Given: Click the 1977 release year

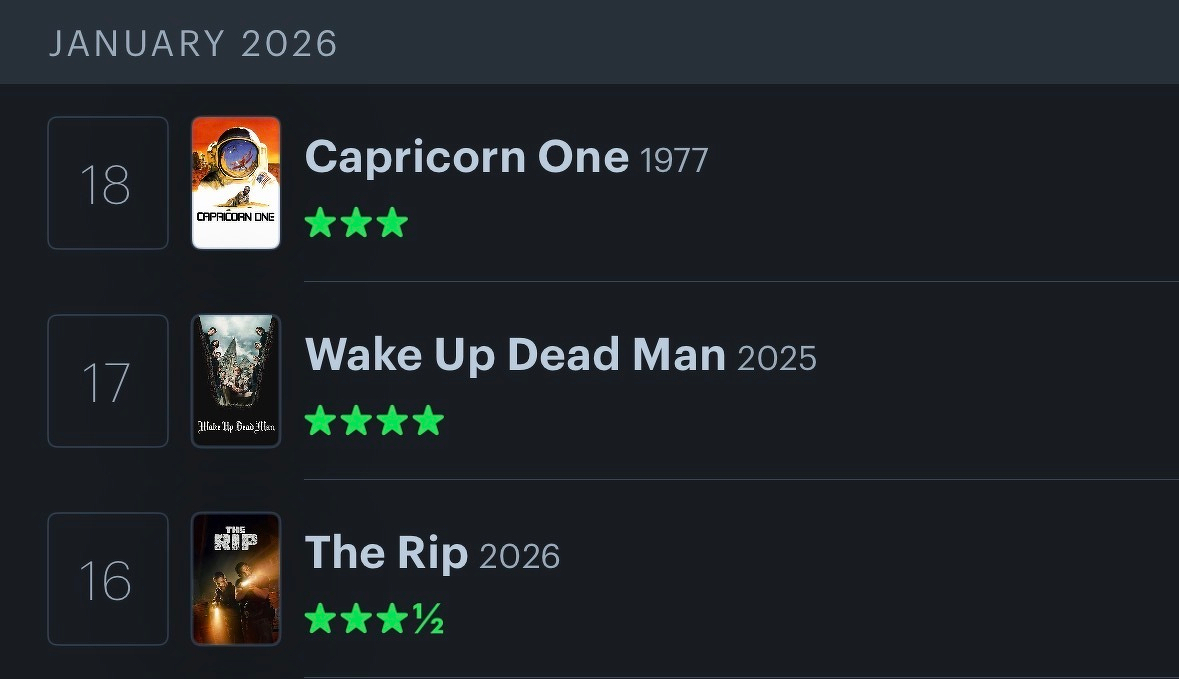Looking at the screenshot, I should tap(673, 160).
